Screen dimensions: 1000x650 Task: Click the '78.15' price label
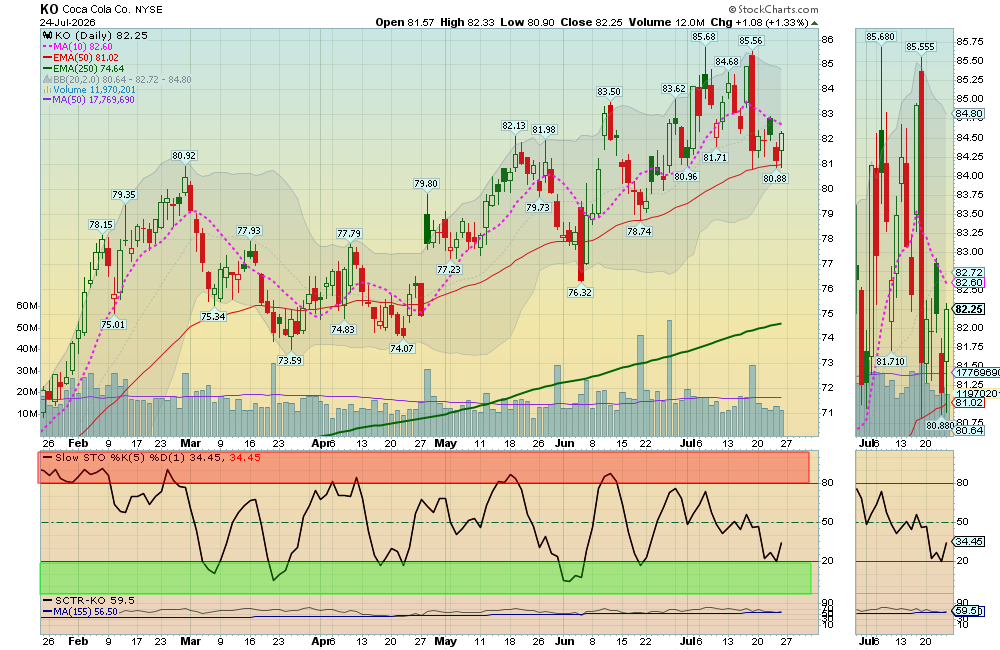101,225
